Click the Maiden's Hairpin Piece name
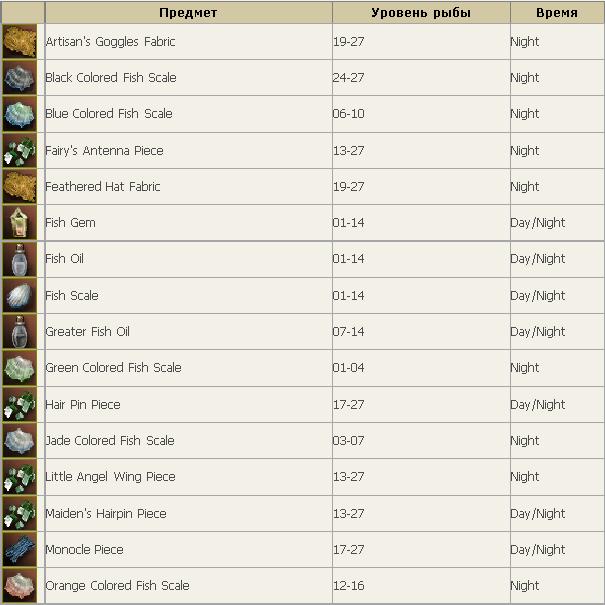 pyautogui.click(x=106, y=514)
